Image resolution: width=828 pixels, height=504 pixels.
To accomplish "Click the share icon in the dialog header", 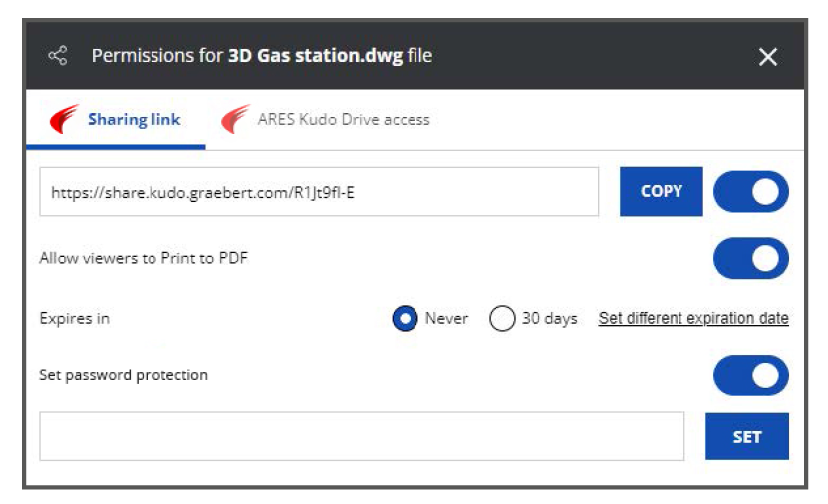I will tap(58, 55).
